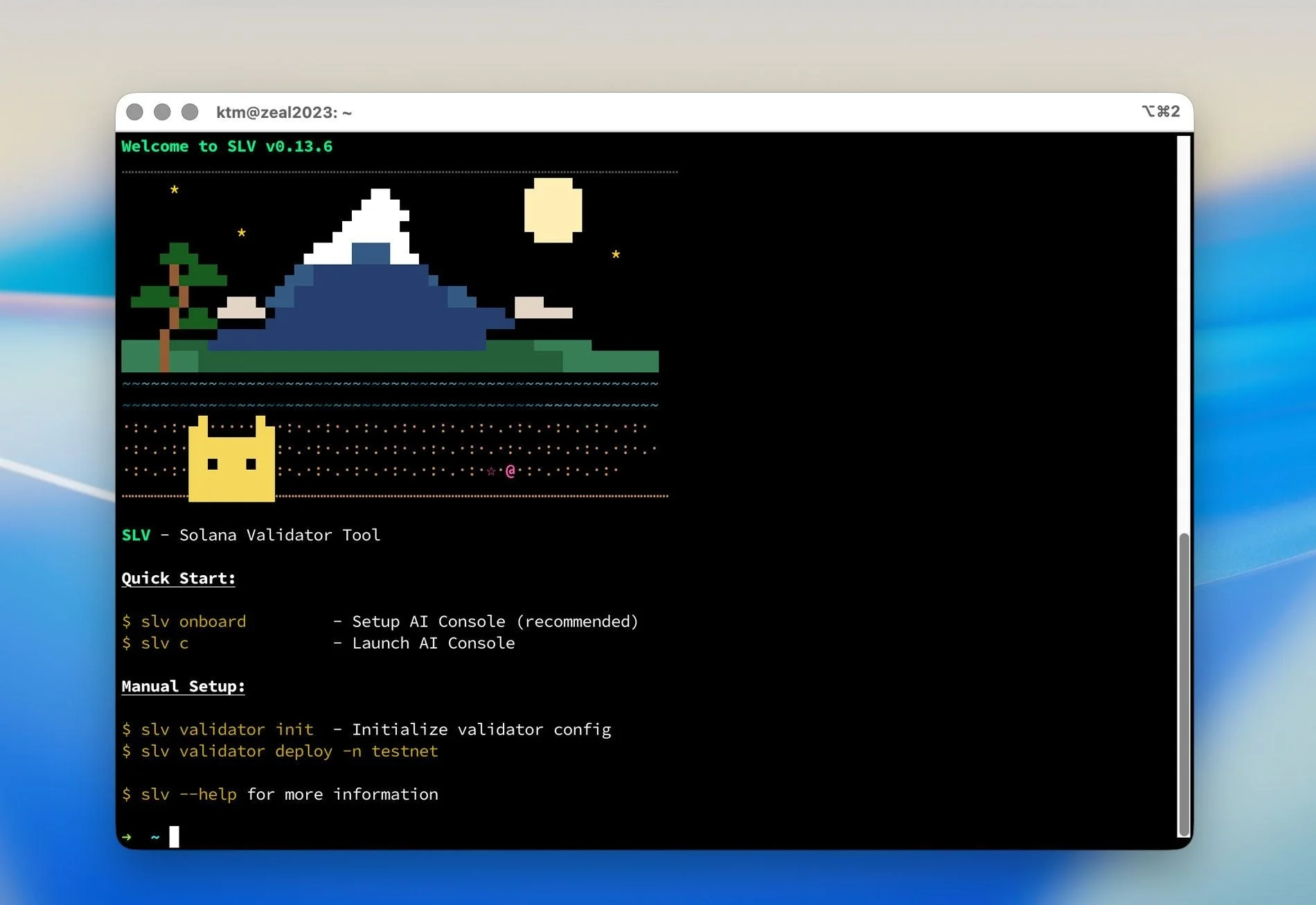
Task: Click the 'Manual Setup:' heading
Action: pos(183,687)
